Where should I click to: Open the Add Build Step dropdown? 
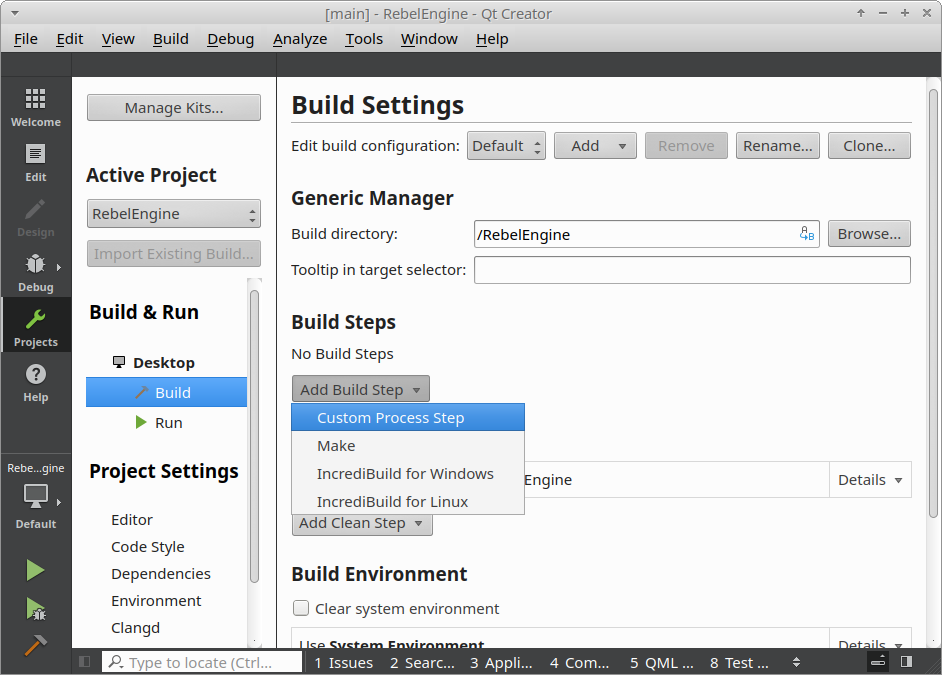click(x=360, y=390)
